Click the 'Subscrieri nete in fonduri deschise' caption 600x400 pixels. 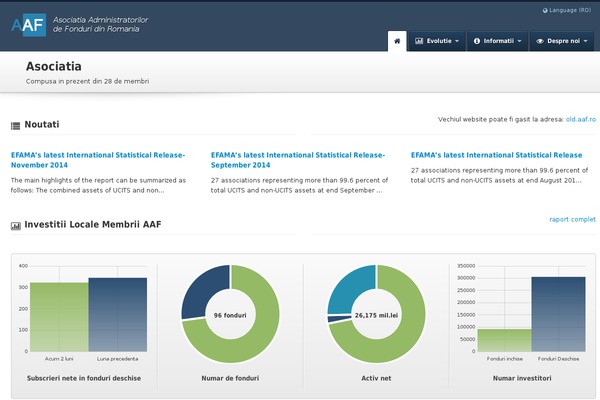84,378
